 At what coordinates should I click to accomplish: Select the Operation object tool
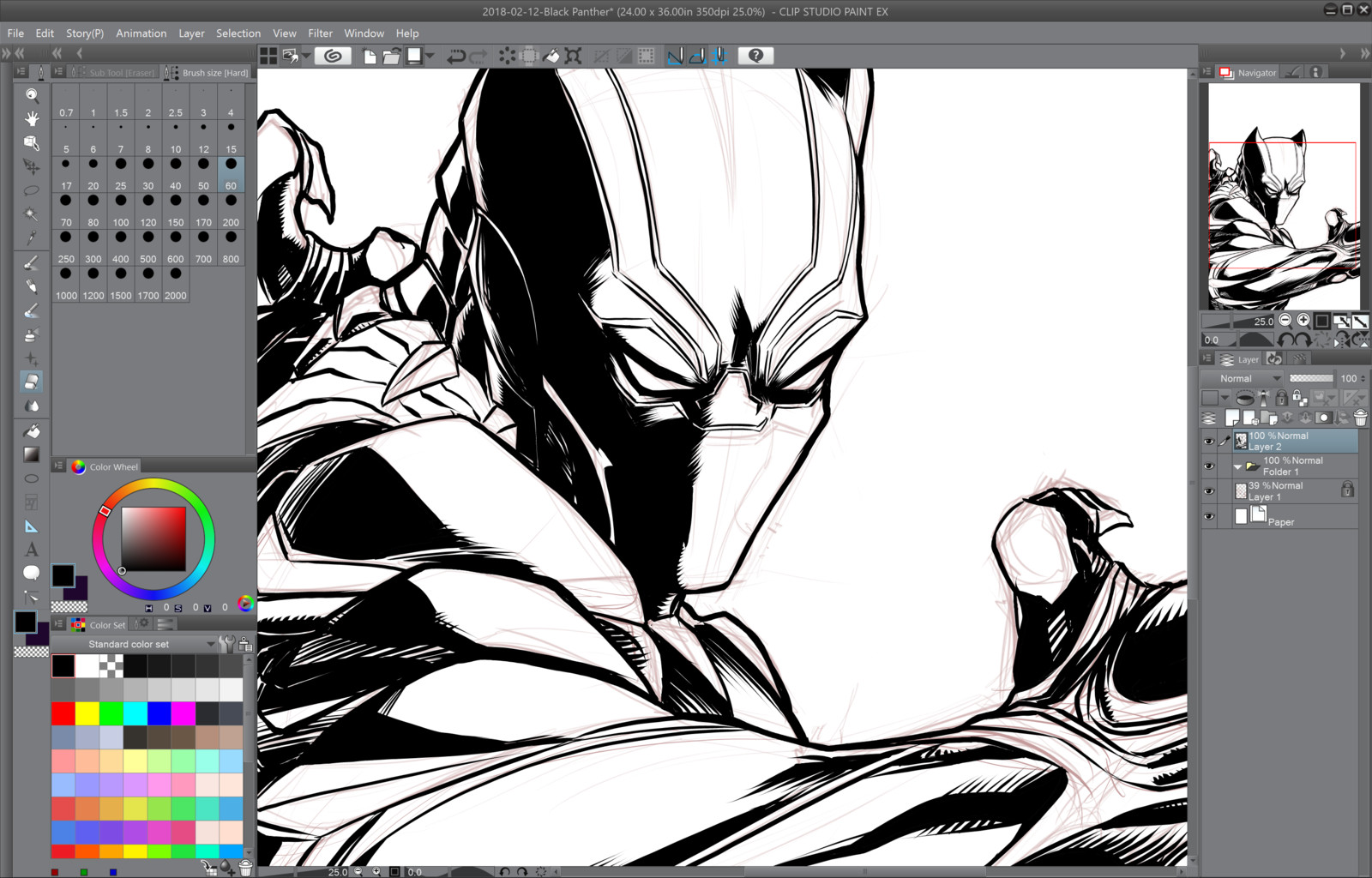32,142
